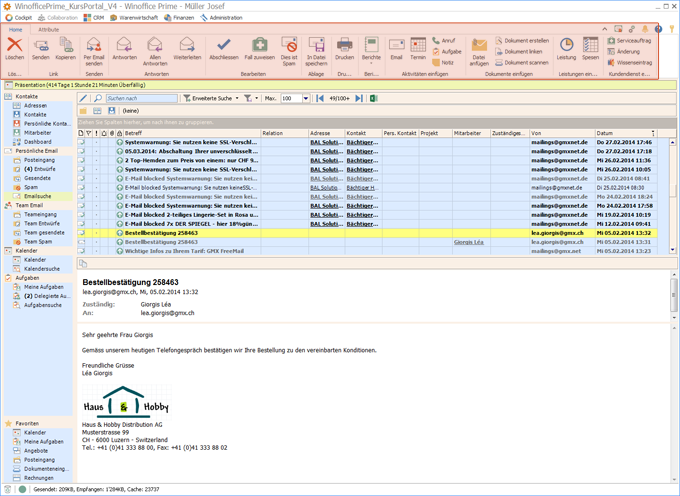The width and height of the screenshot is (680, 496).
Task: Insert a new Termin activity
Action: 418,48
